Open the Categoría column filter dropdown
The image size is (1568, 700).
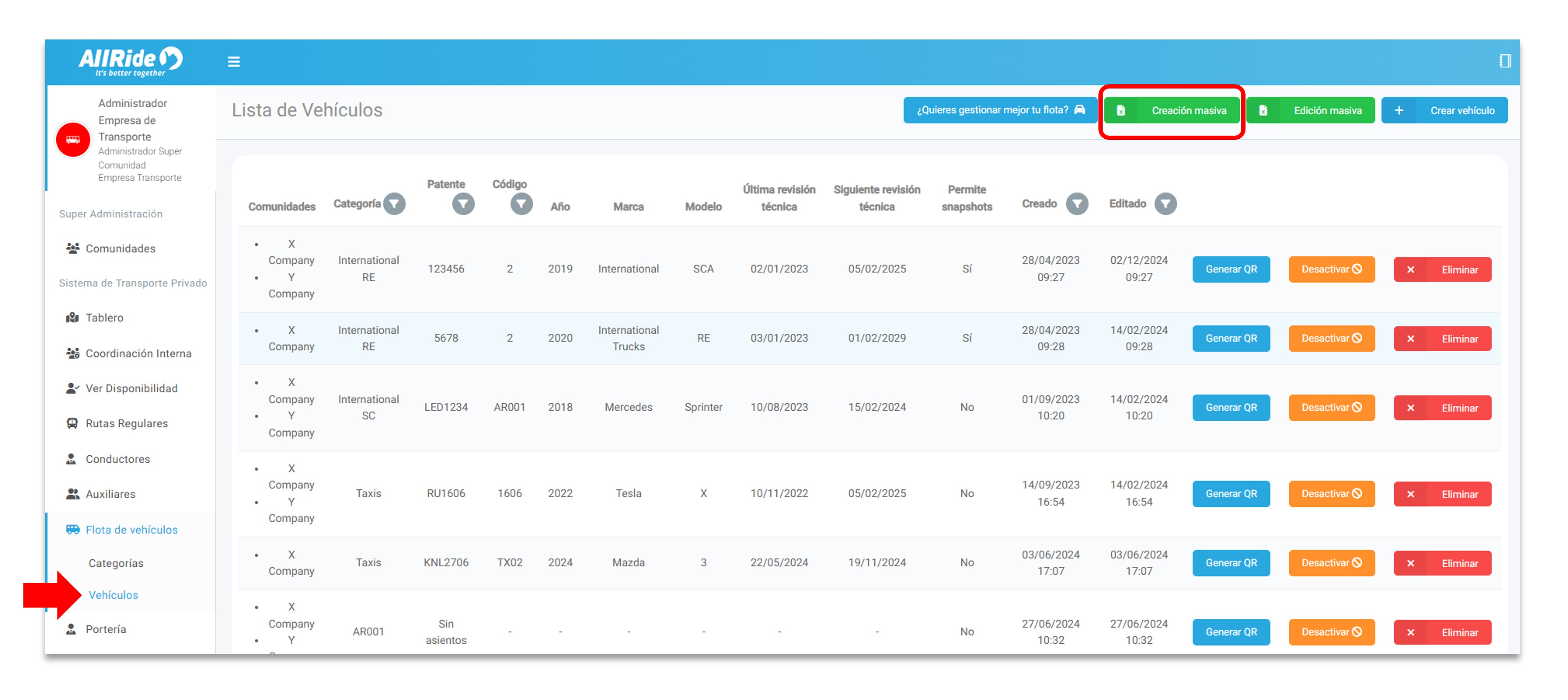pos(395,204)
